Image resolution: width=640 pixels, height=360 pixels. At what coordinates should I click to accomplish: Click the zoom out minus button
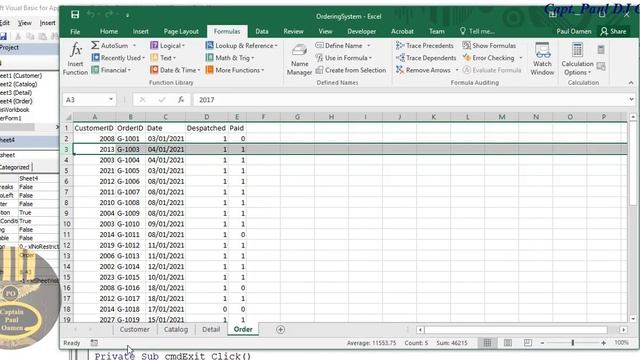542,343
